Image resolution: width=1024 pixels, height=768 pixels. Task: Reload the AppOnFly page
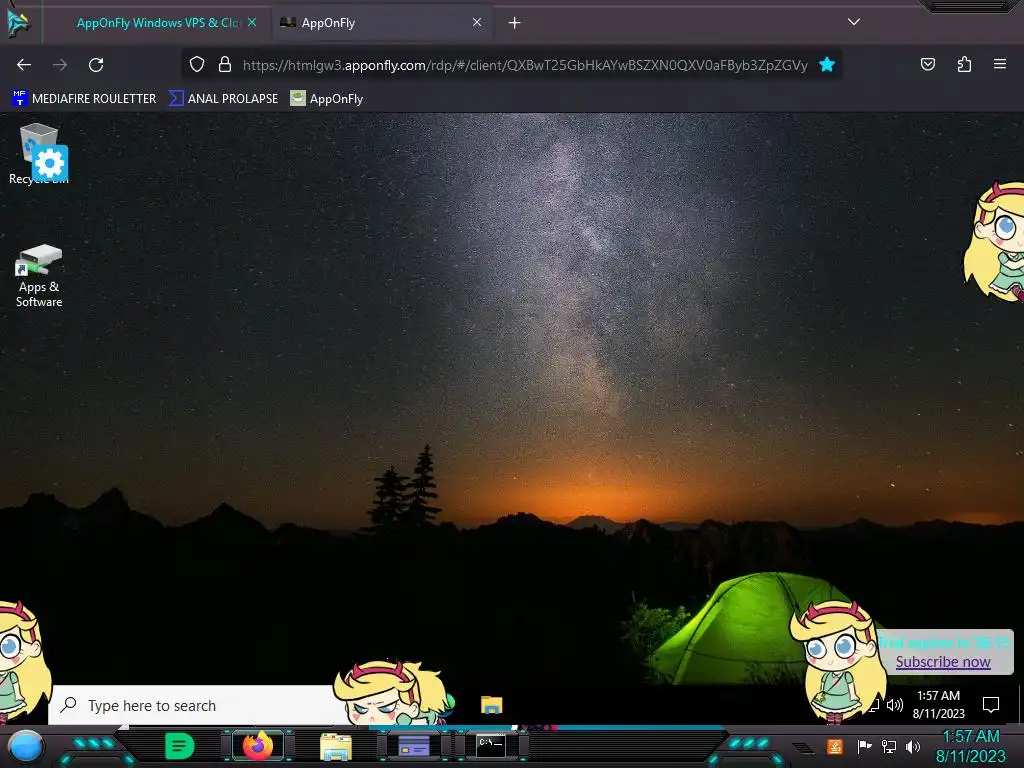pos(96,65)
